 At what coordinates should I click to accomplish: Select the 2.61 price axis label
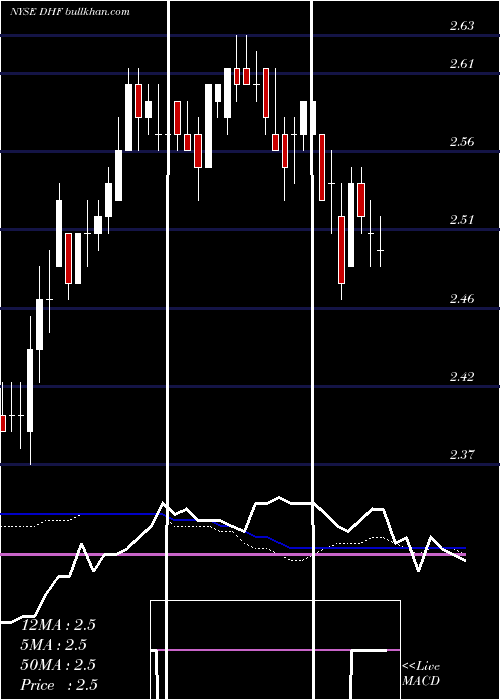[462, 64]
